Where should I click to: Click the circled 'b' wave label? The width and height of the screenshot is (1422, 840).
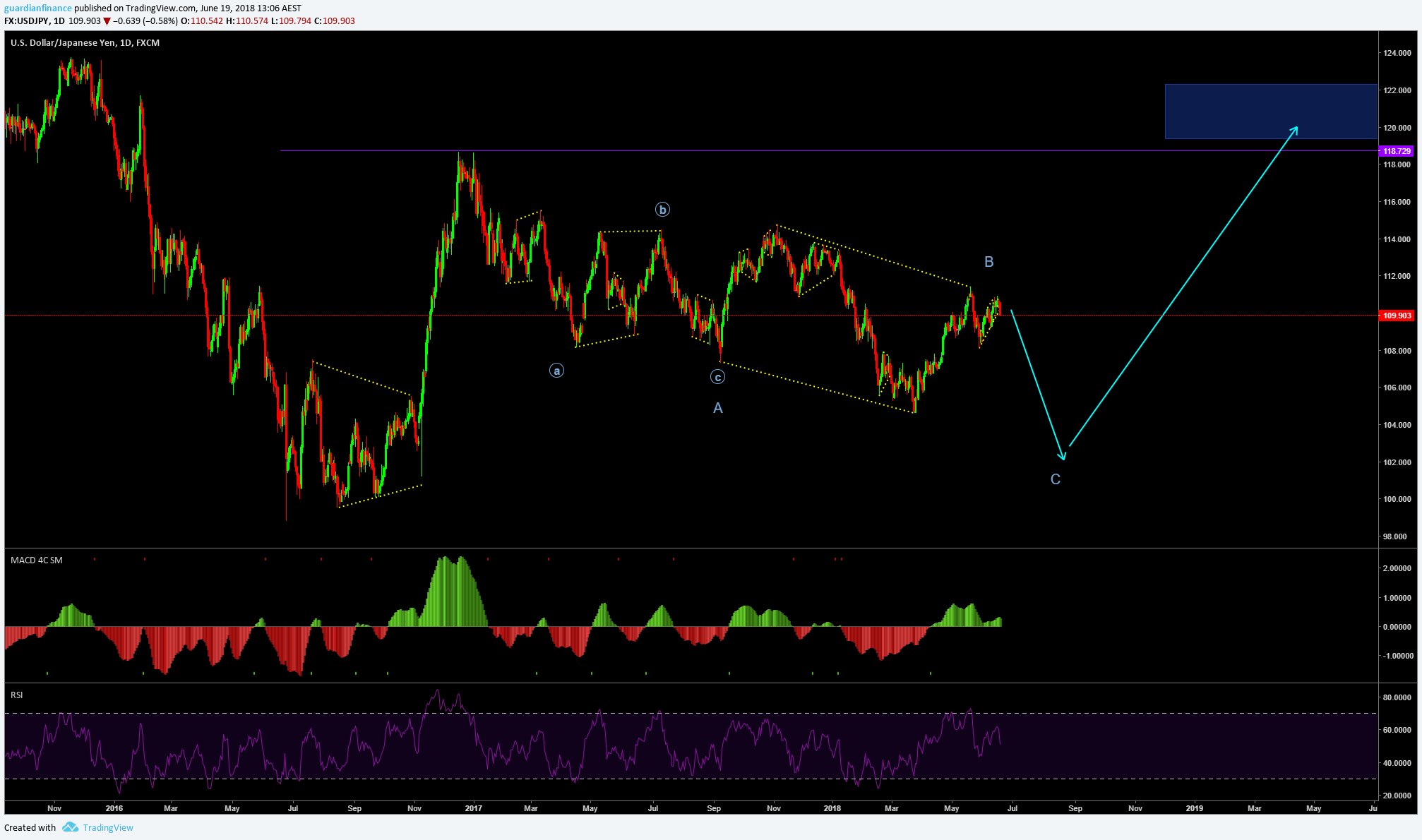662,210
